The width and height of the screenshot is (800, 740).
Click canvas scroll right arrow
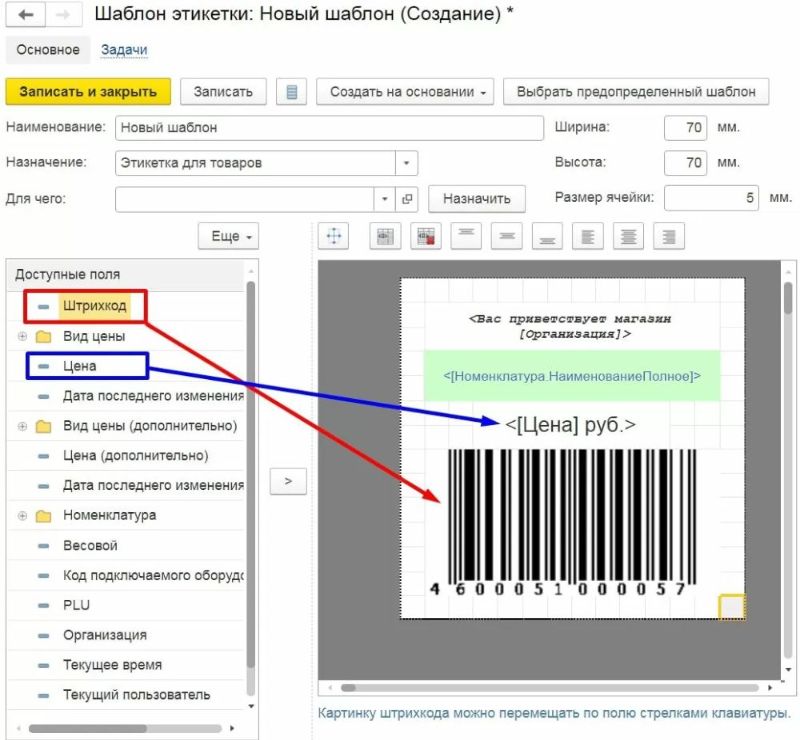click(770, 688)
